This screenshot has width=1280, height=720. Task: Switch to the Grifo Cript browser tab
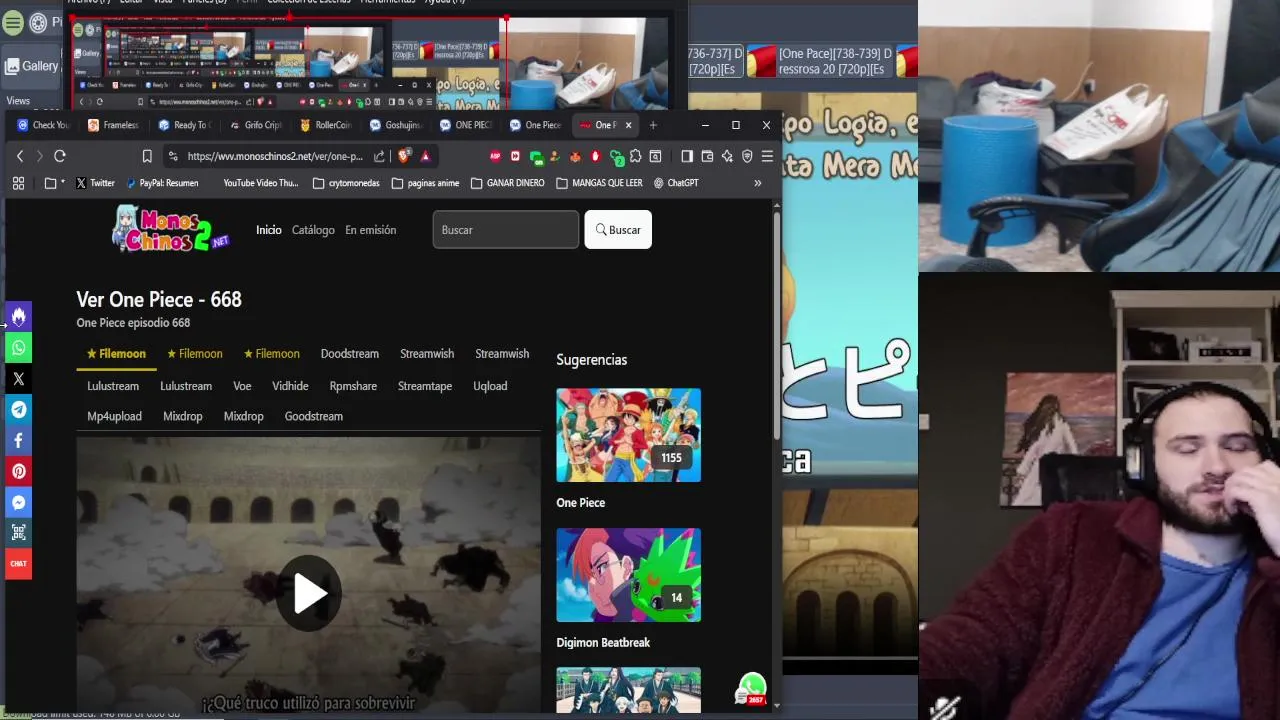[255, 125]
